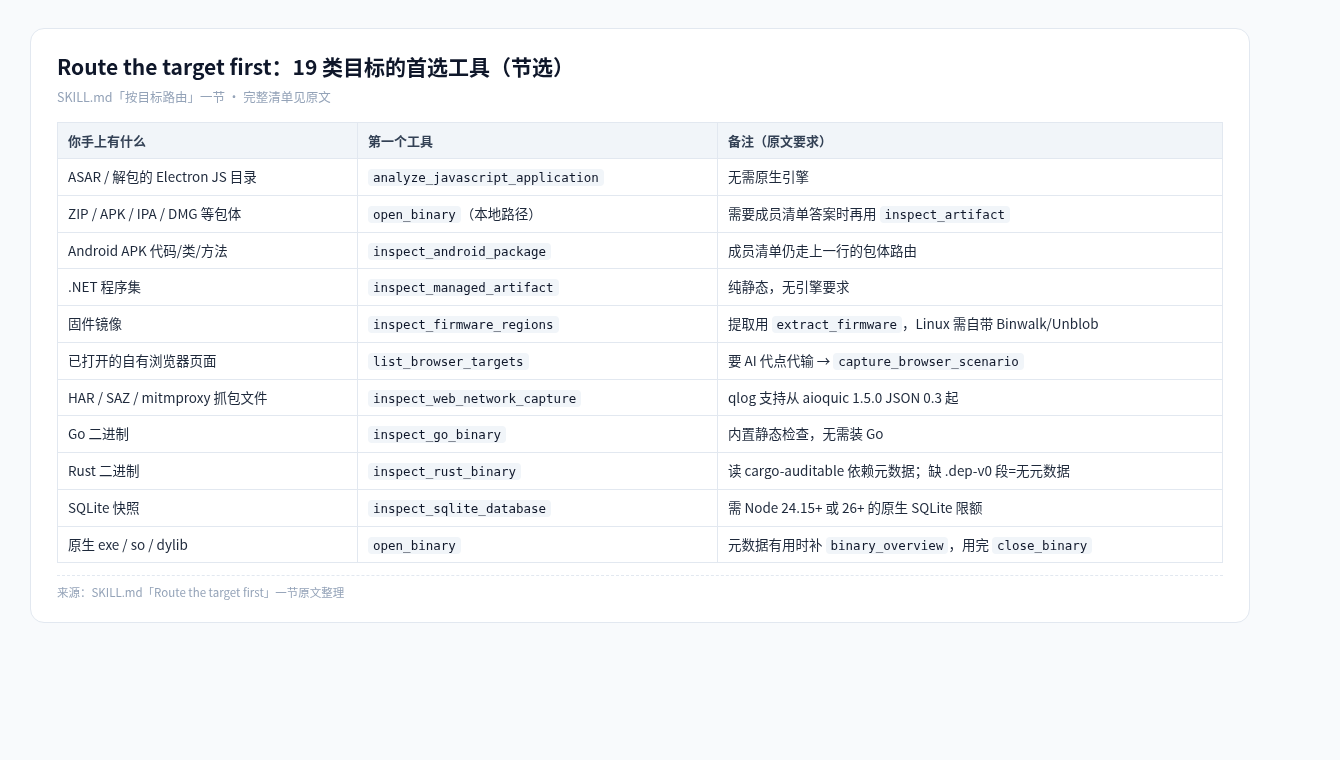Click the binary_overview code label
The image size is (1340, 760).
pos(887,546)
